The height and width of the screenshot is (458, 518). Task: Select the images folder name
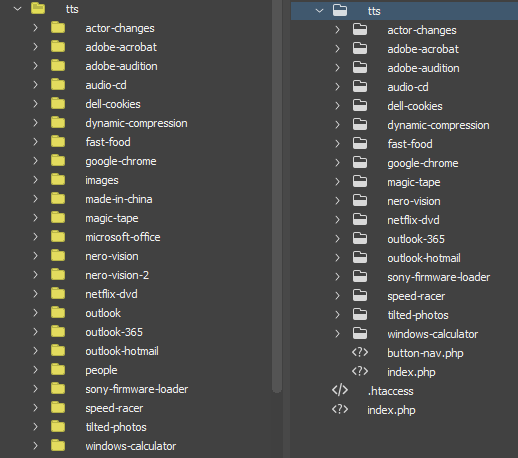102,180
